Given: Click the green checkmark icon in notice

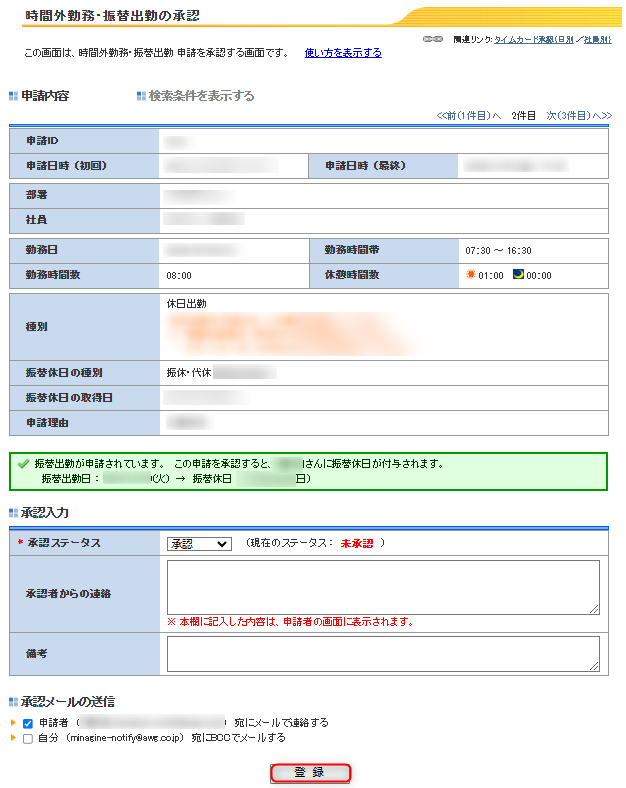Looking at the screenshot, I should pyautogui.click(x=23, y=464).
